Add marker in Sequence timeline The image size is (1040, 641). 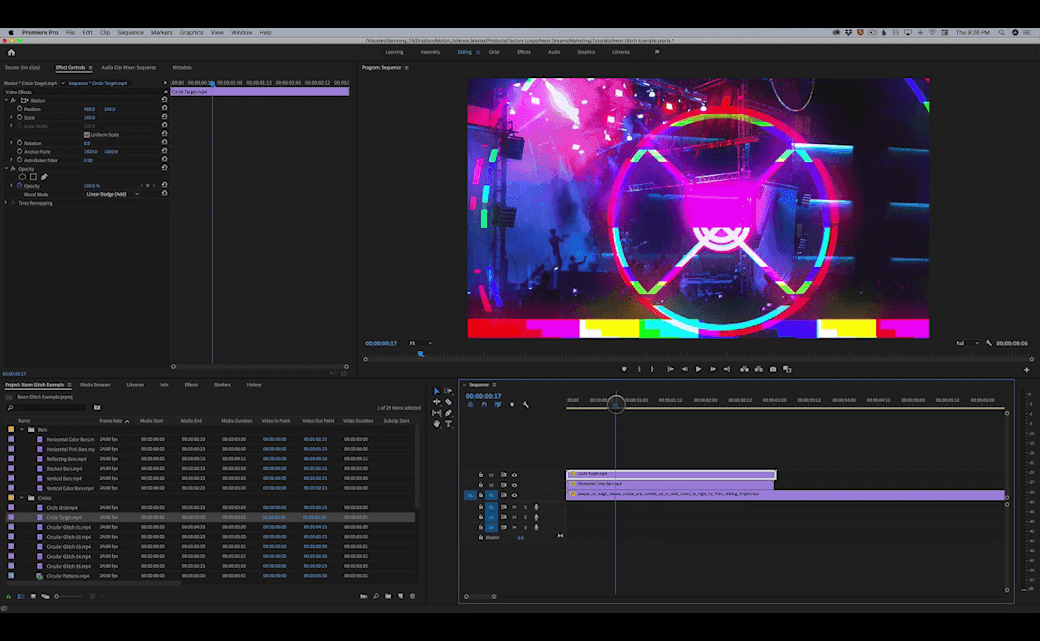pos(511,405)
